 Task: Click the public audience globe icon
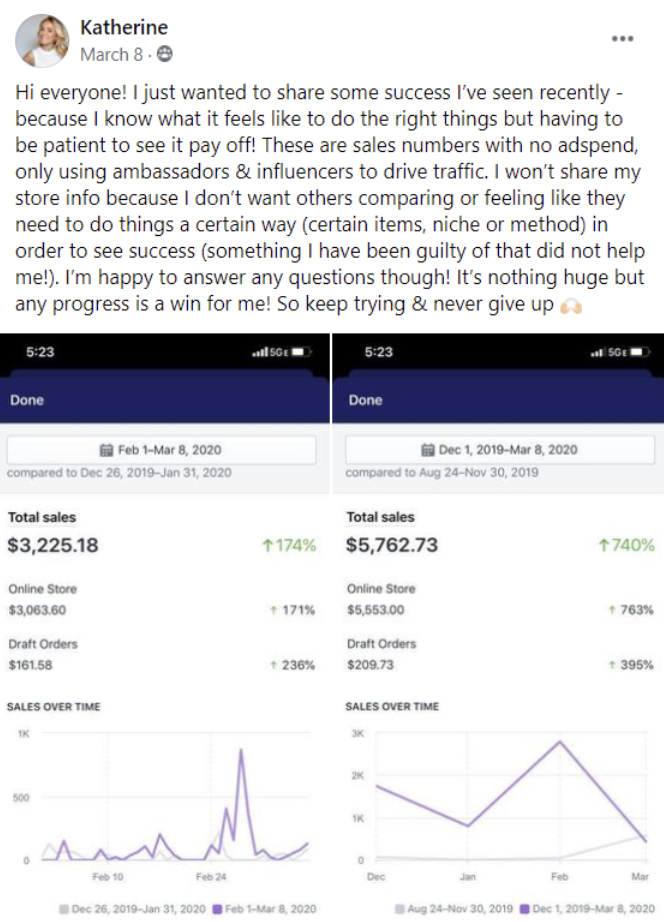pos(164,54)
